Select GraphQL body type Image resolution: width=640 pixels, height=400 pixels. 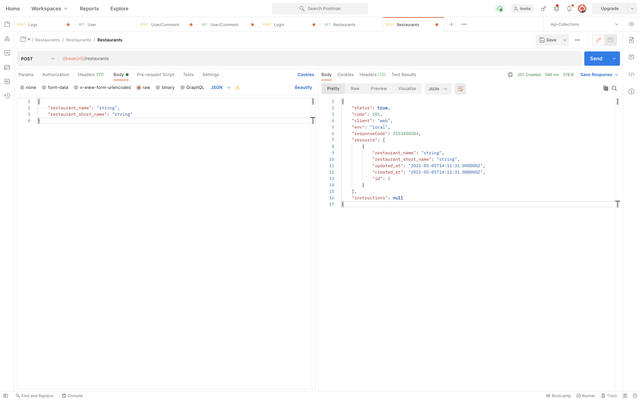point(192,87)
